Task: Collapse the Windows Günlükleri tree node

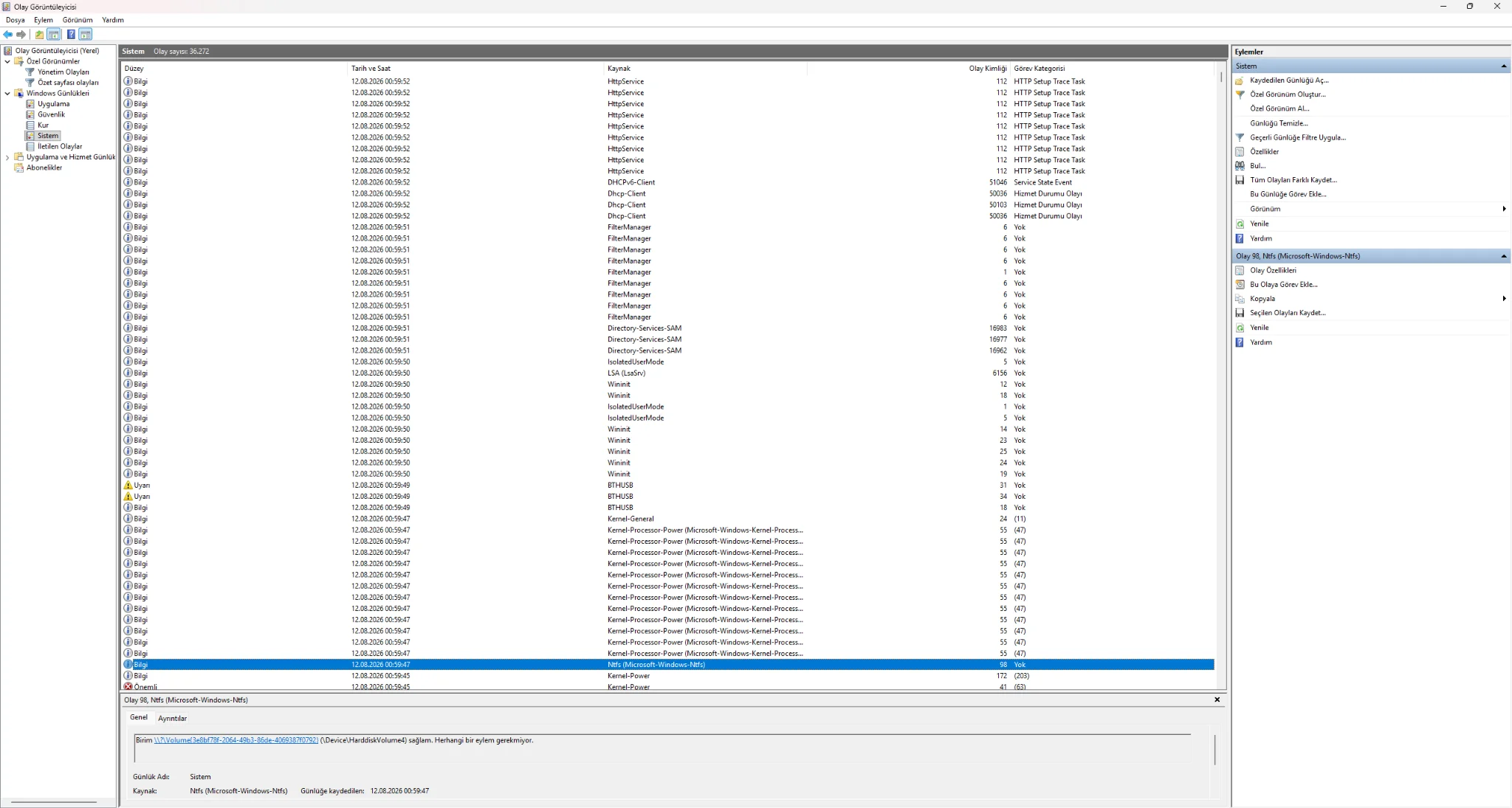Action: coord(7,93)
